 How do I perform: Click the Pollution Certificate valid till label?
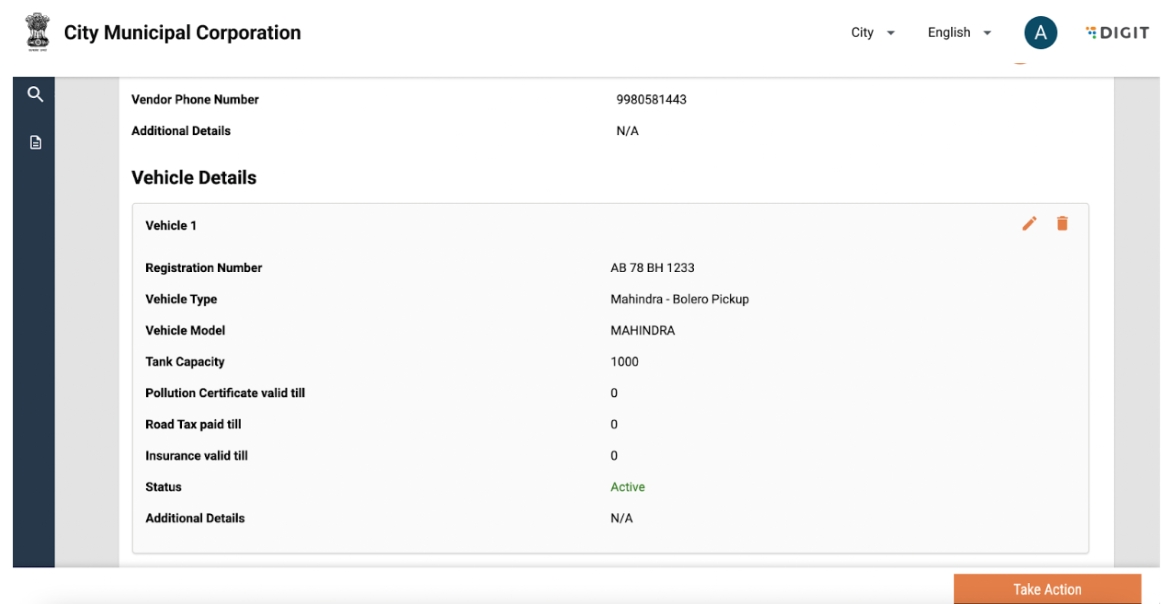(x=225, y=393)
